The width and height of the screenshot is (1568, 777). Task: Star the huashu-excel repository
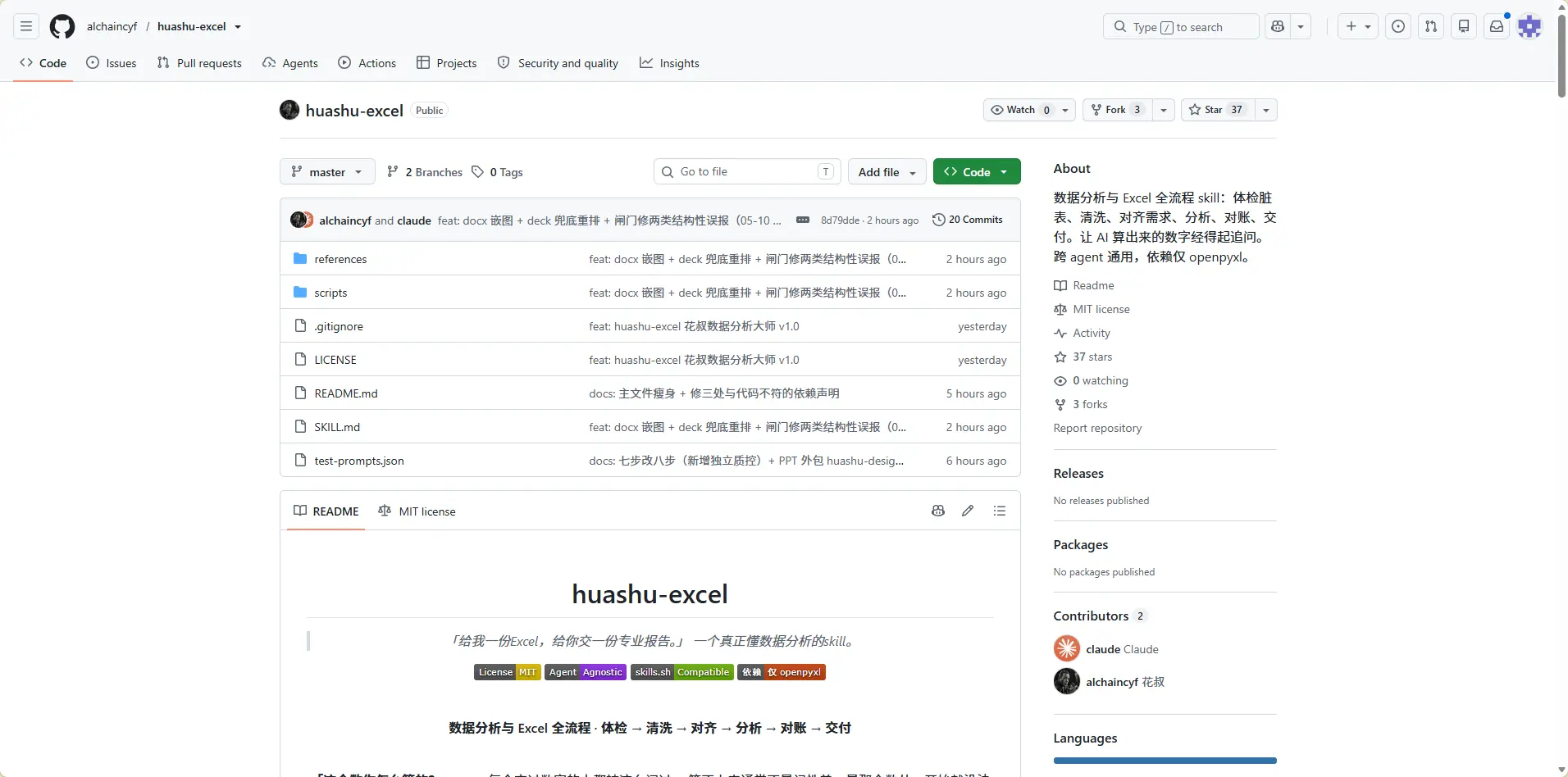coord(1218,110)
